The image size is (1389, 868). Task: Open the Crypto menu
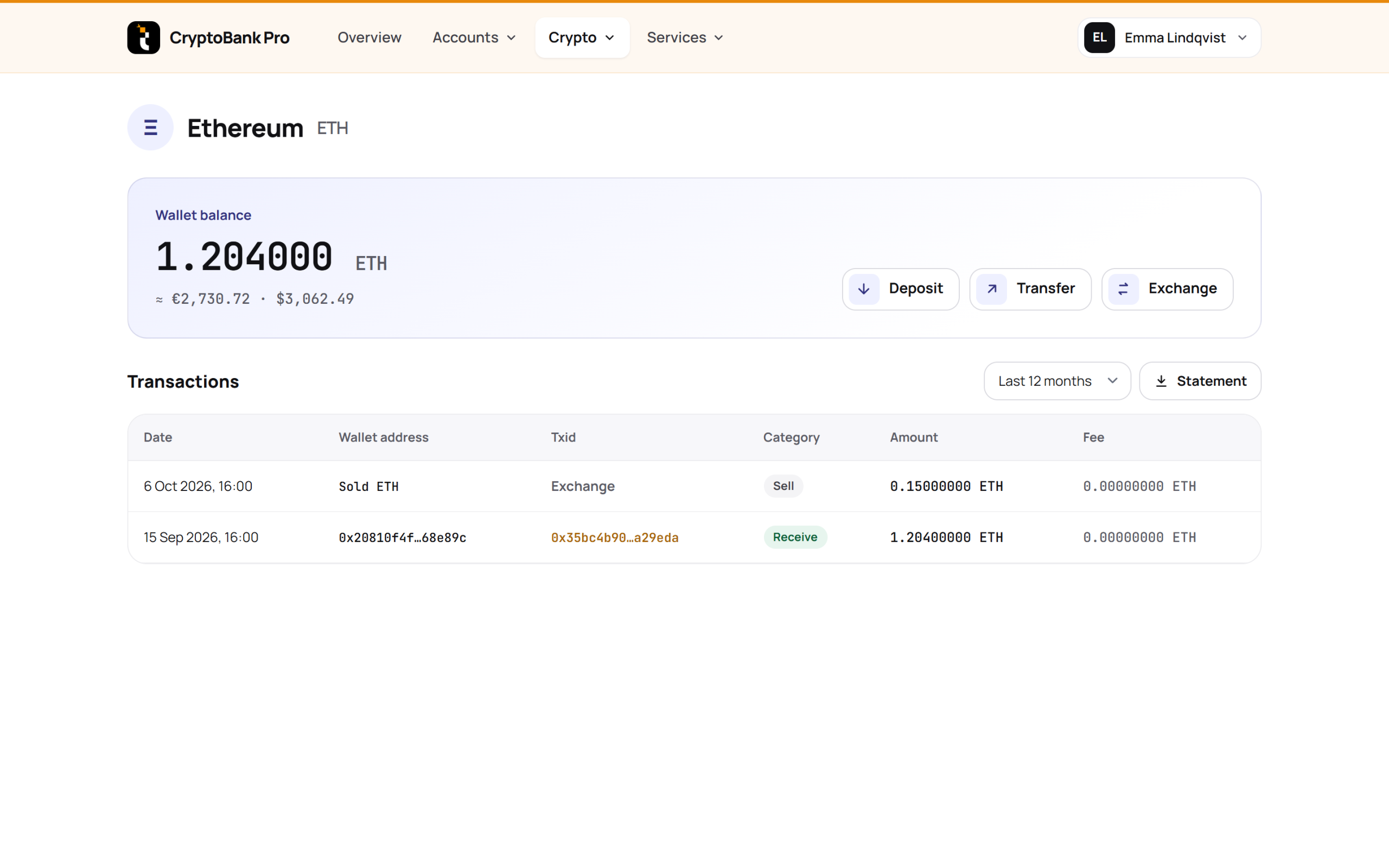click(582, 37)
